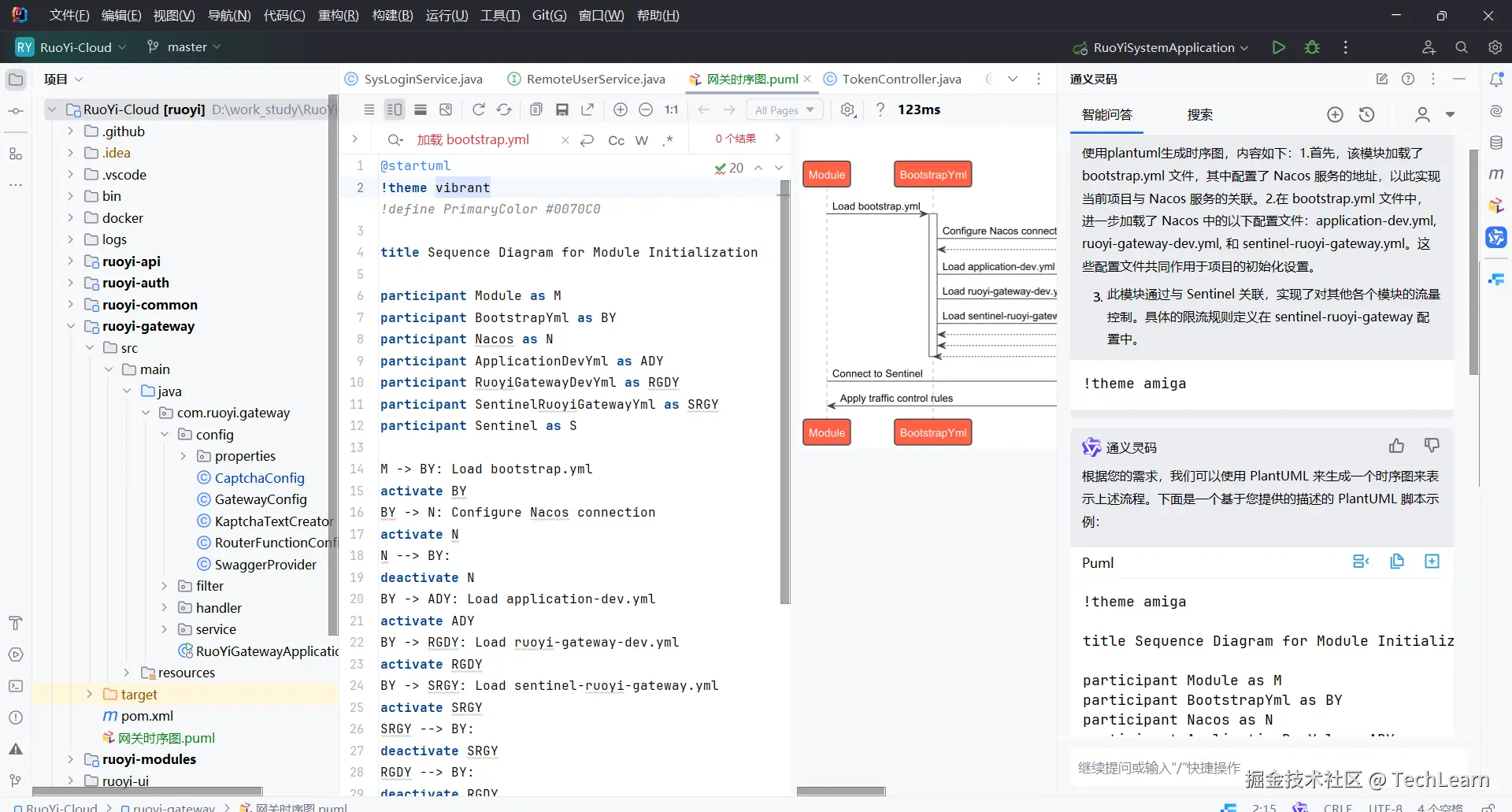
Task: Show PlantUML help question mark
Action: pyautogui.click(x=880, y=109)
